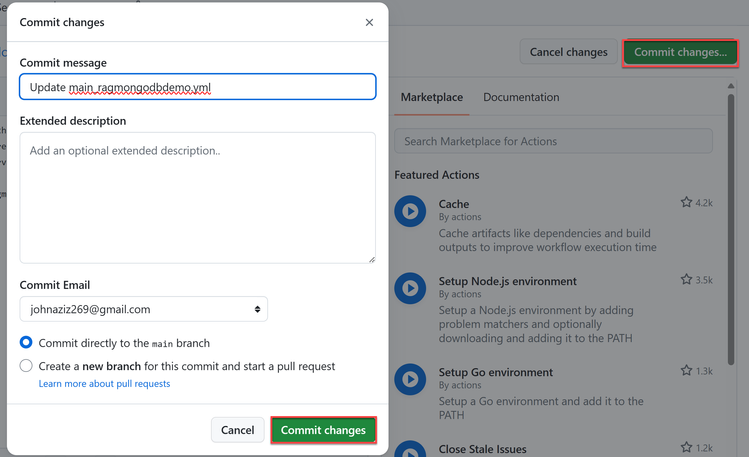Open Learn more about pull requests link
The height and width of the screenshot is (457, 749).
coord(104,384)
